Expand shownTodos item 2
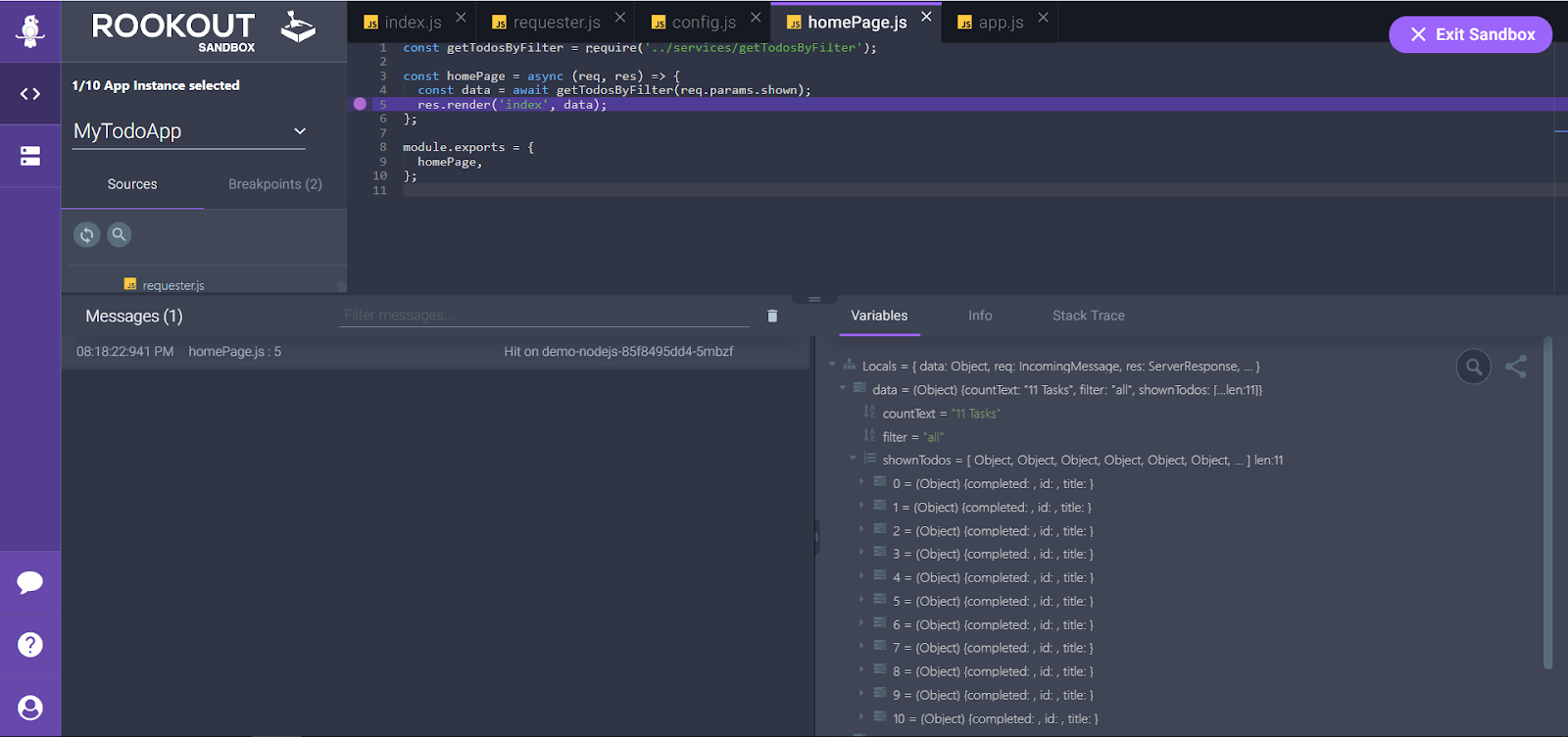 (x=861, y=529)
